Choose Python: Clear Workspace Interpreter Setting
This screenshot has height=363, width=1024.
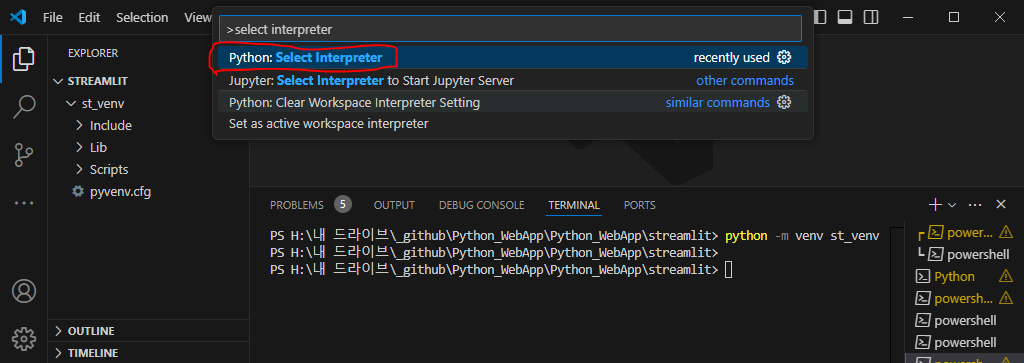[513, 103]
